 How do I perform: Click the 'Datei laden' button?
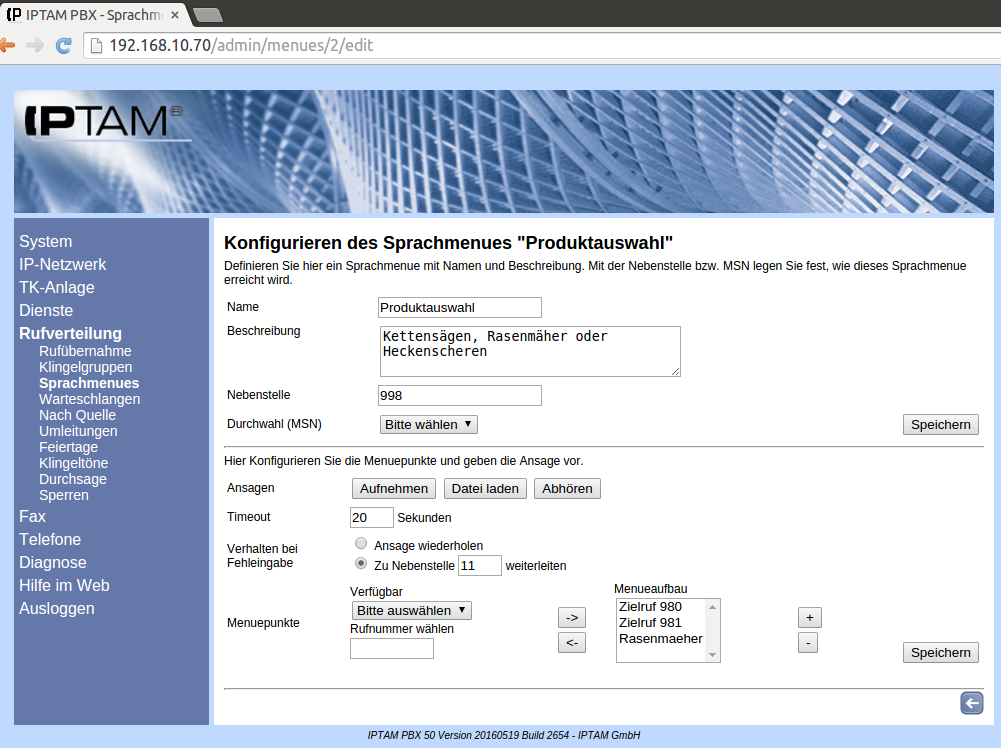[485, 489]
